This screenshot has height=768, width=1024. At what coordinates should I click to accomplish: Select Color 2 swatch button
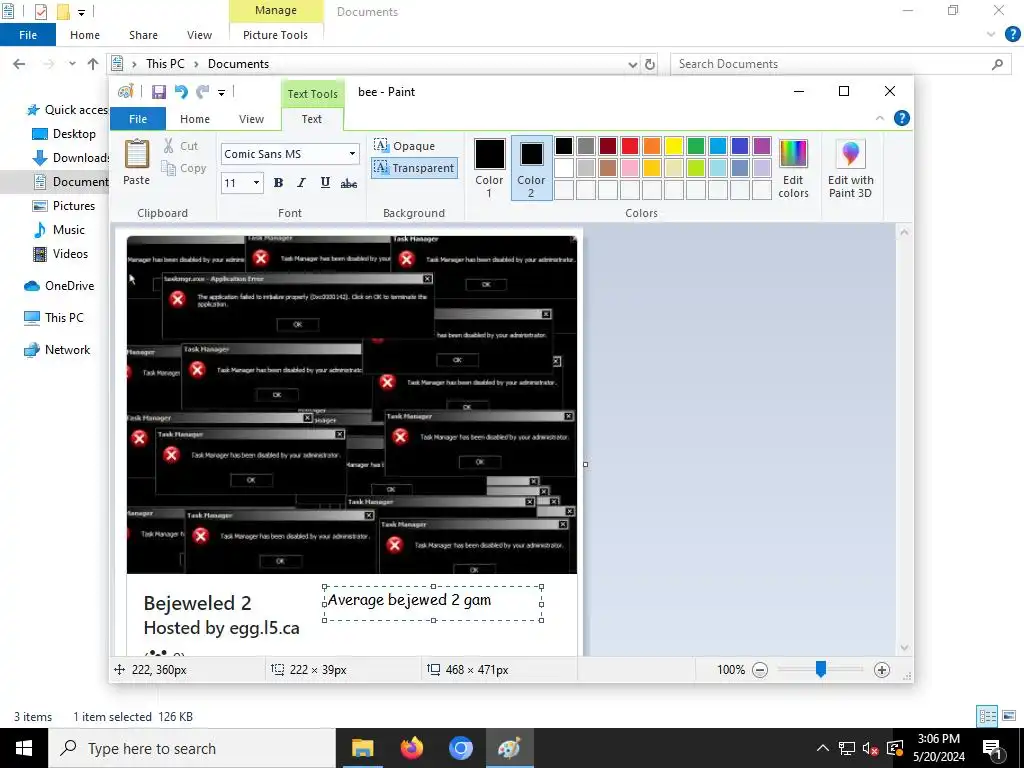[x=531, y=168]
